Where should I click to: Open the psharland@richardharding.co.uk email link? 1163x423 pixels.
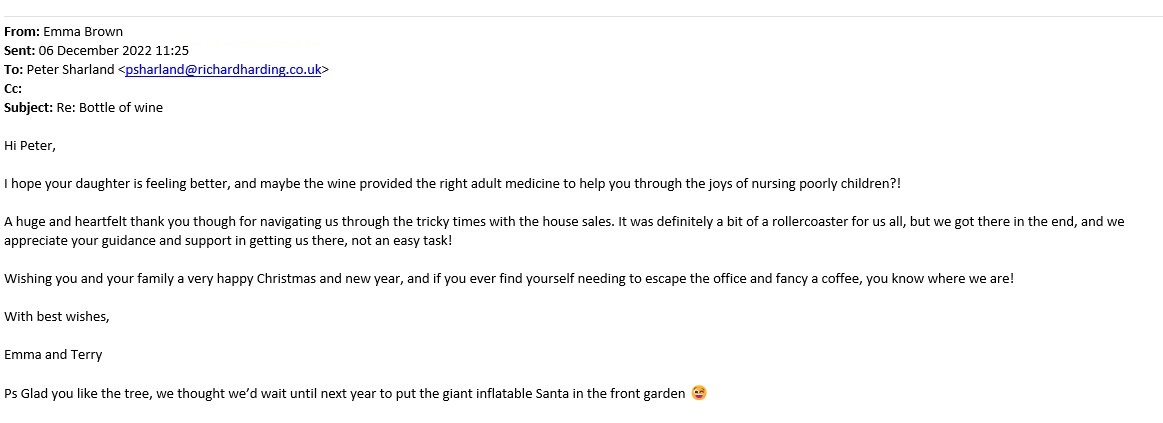223,70
